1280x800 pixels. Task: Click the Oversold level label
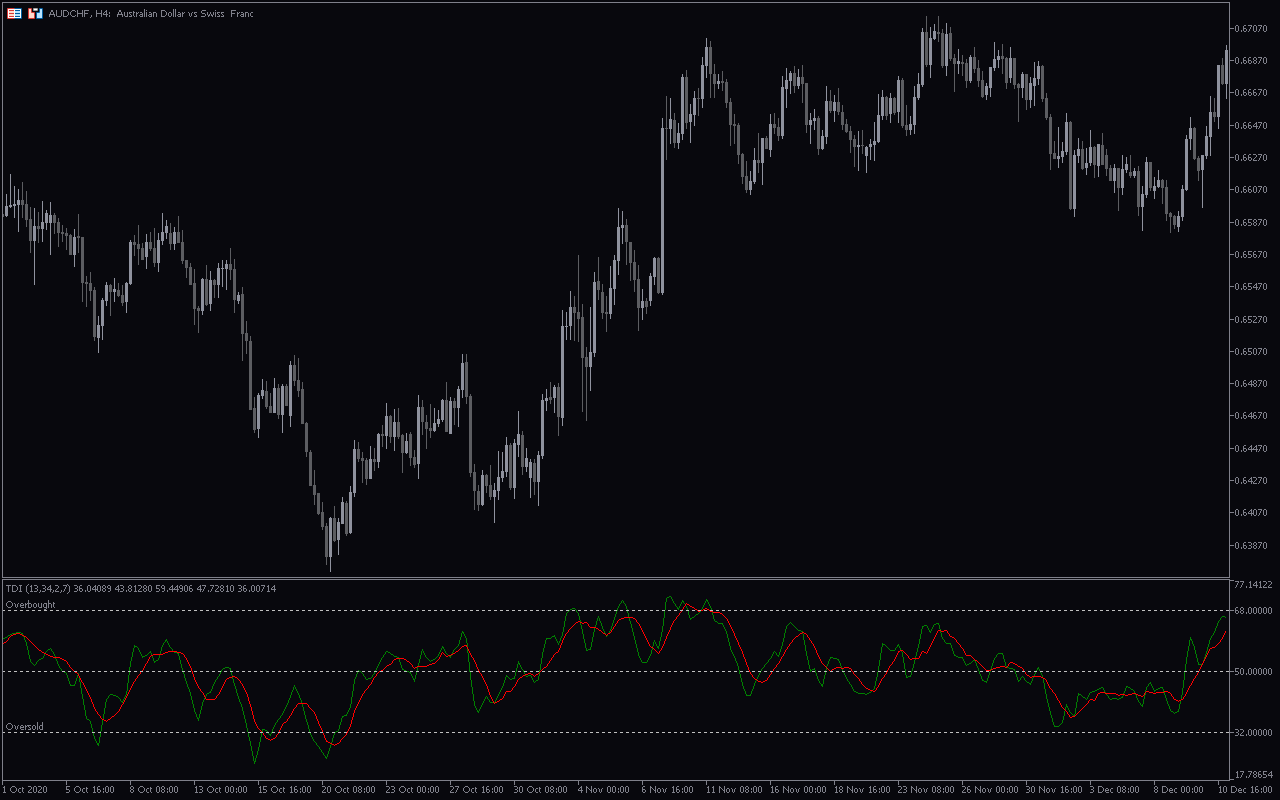[25, 727]
